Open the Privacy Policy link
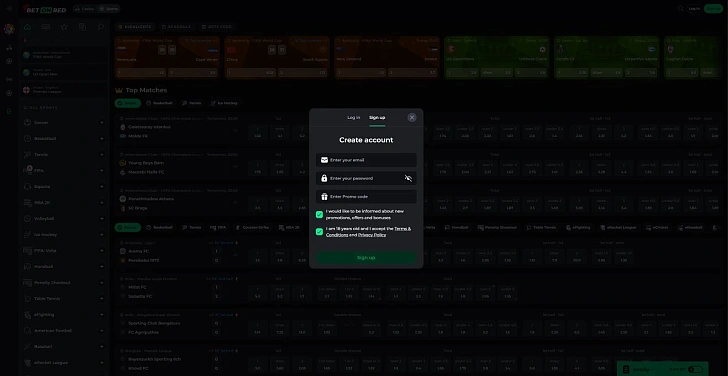This screenshot has height=376, width=728. coord(372,235)
